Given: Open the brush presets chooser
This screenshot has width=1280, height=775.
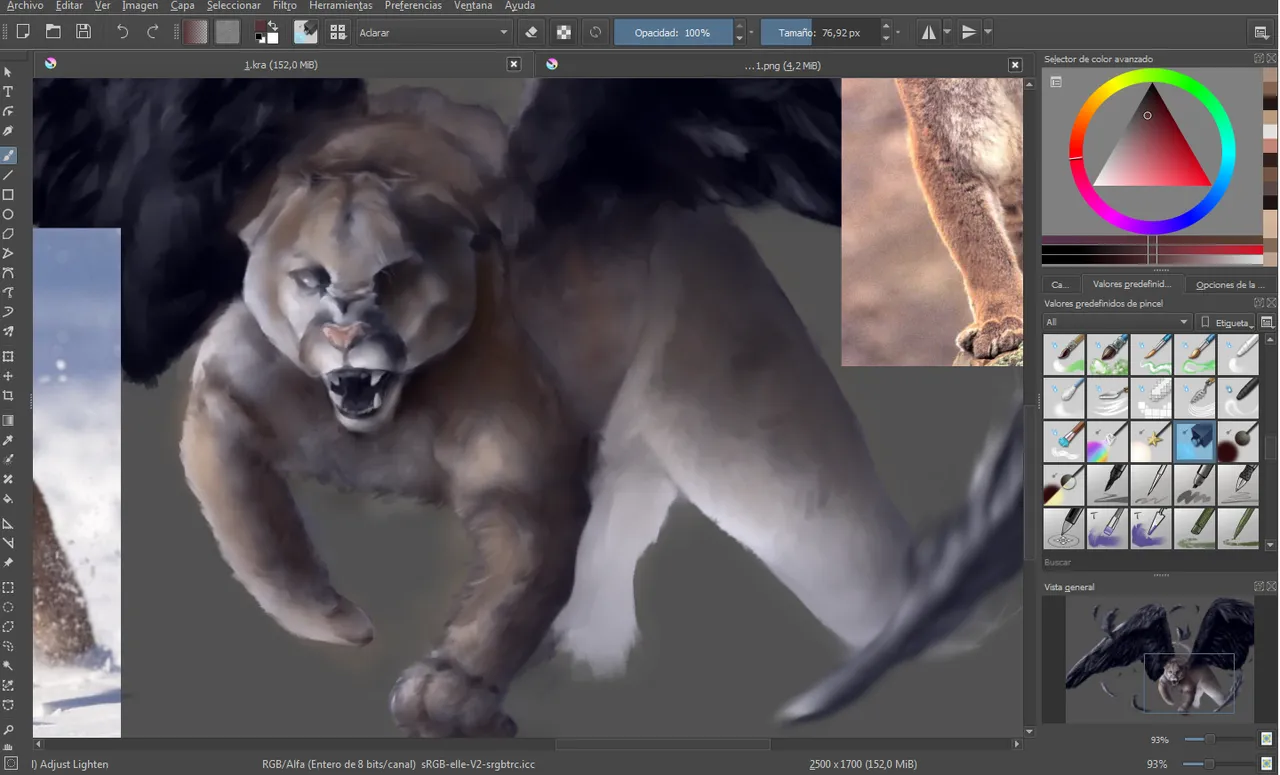Looking at the screenshot, I should tap(338, 32).
